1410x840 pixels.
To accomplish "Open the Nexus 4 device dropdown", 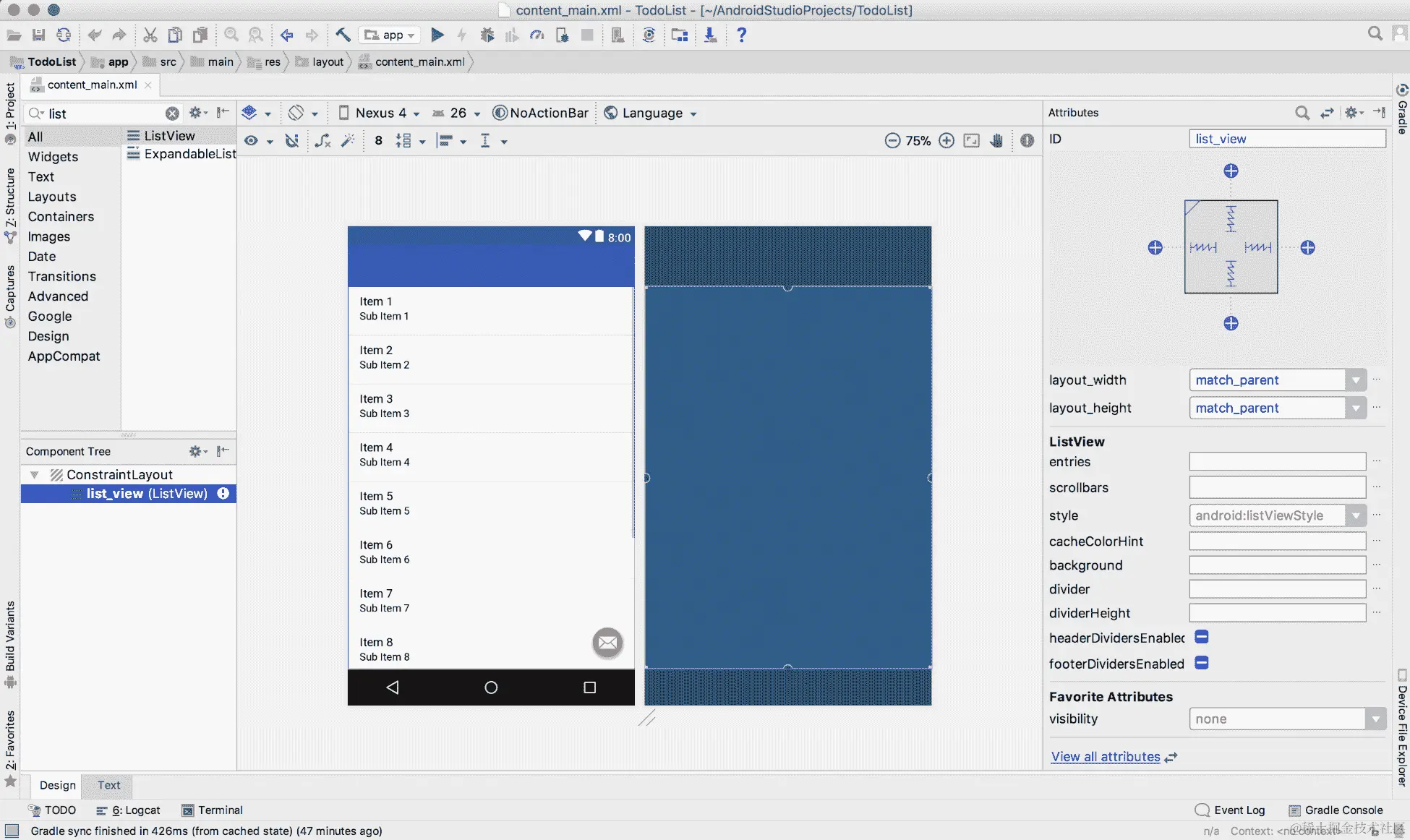I will [380, 113].
